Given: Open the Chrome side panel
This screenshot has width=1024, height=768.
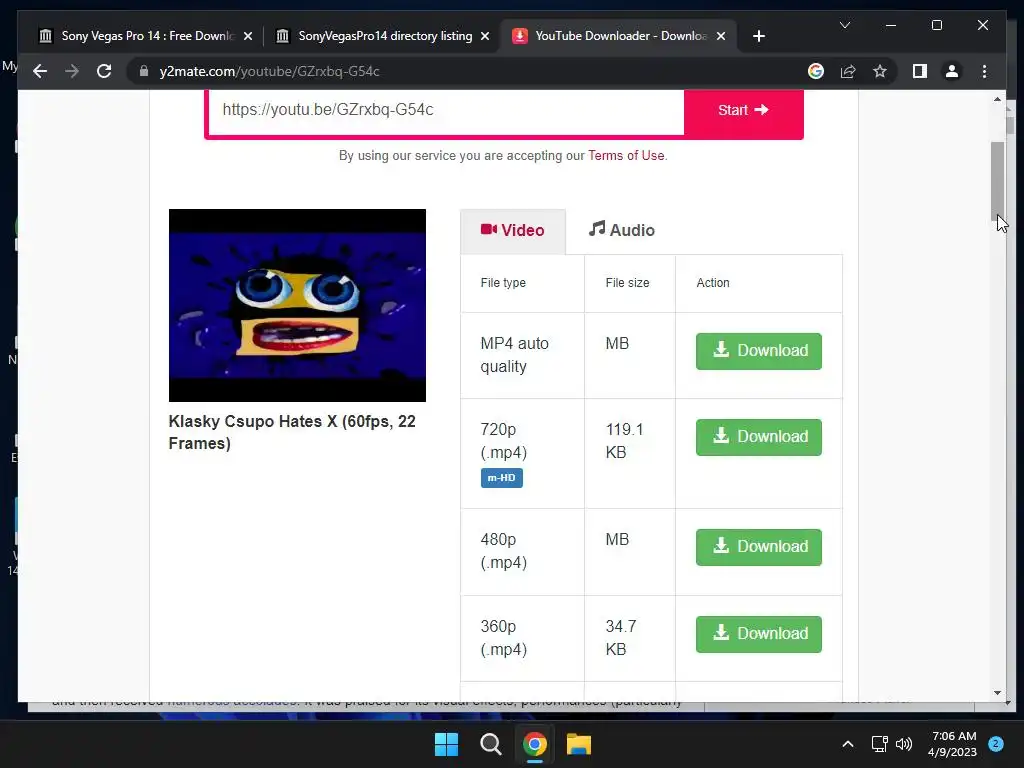Looking at the screenshot, I should point(920,71).
